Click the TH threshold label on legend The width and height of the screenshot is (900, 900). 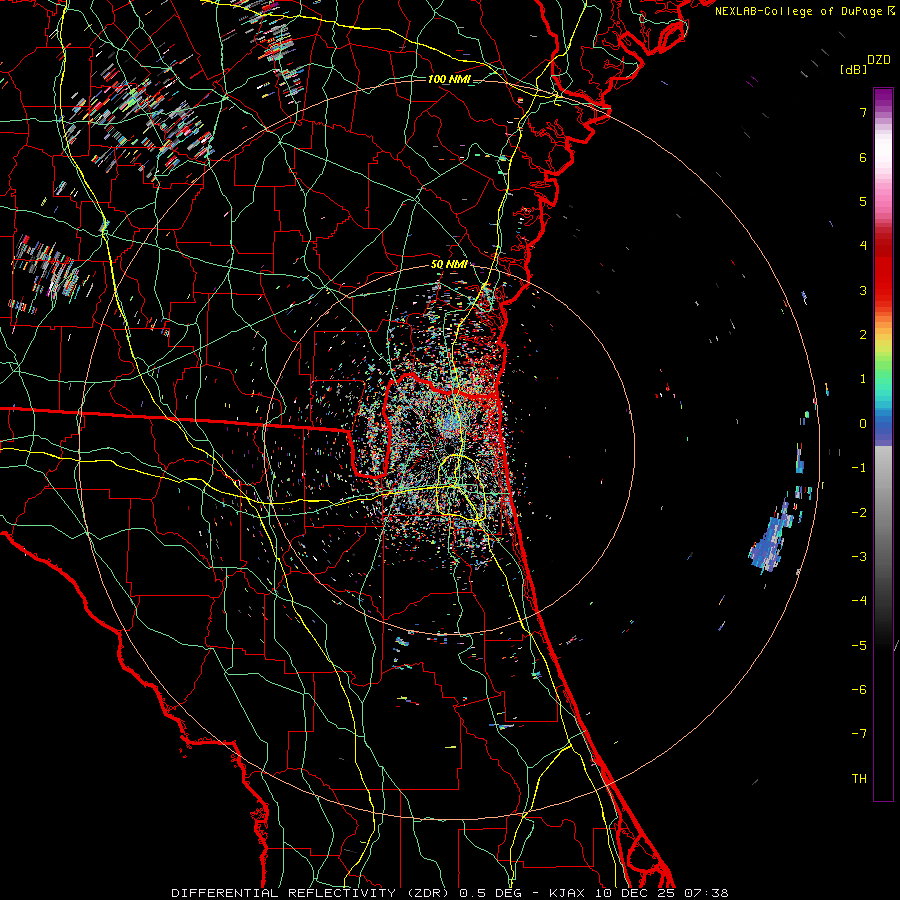[x=859, y=779]
